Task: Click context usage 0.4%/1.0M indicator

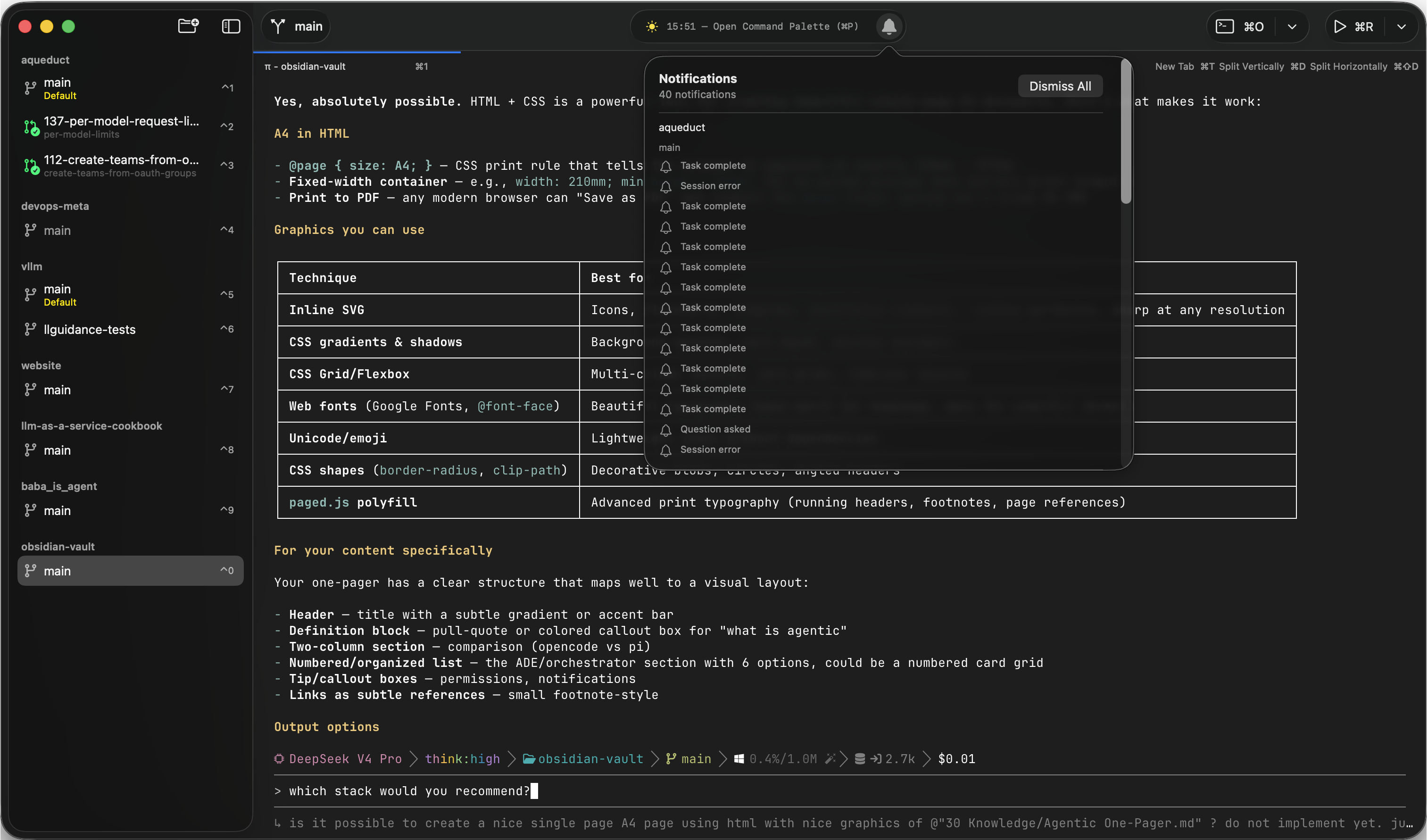Action: [x=782, y=759]
